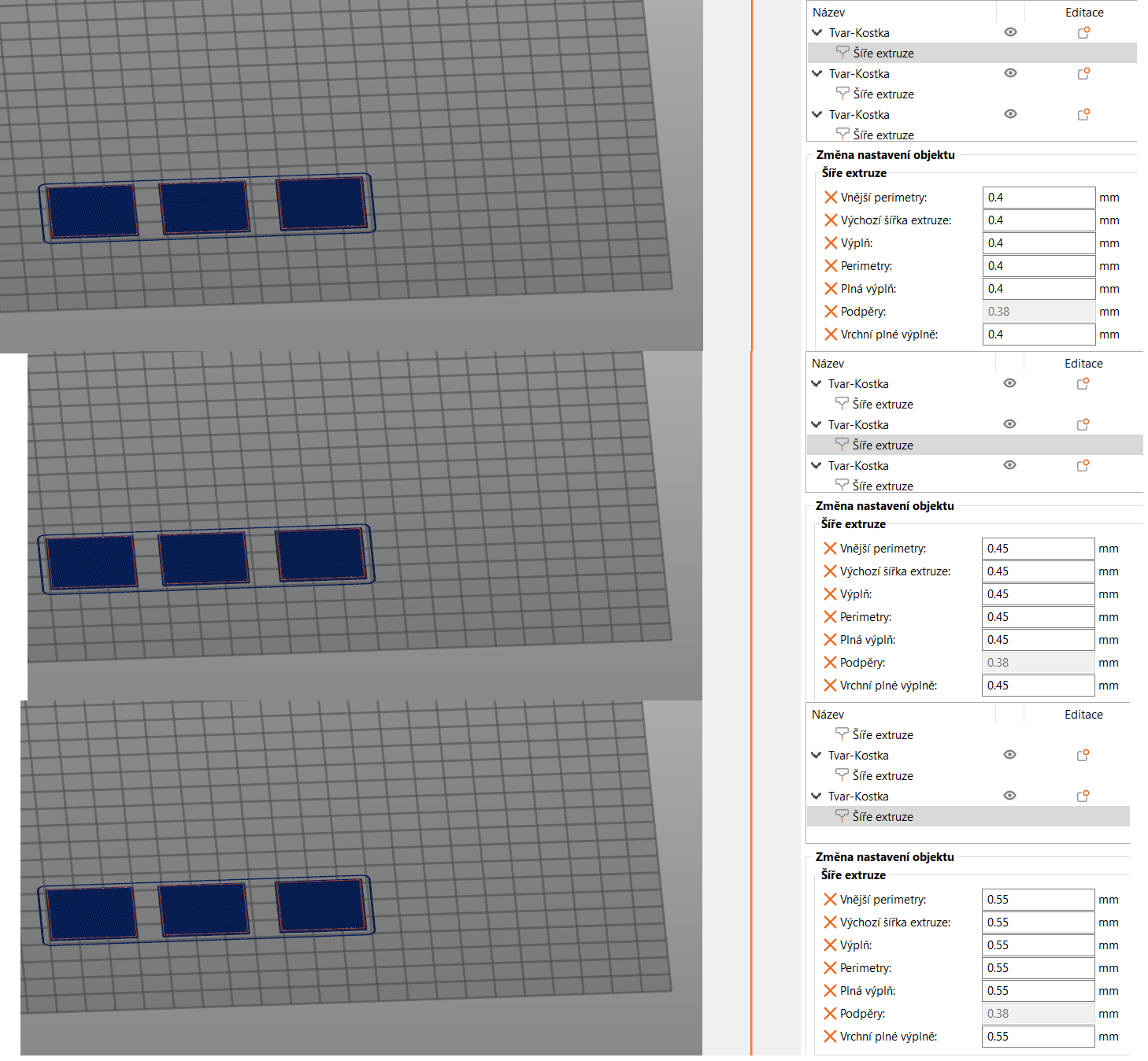Select the highlighted Šíře extruze row at top
Screen dimensions: 1148x1061
coord(883,54)
